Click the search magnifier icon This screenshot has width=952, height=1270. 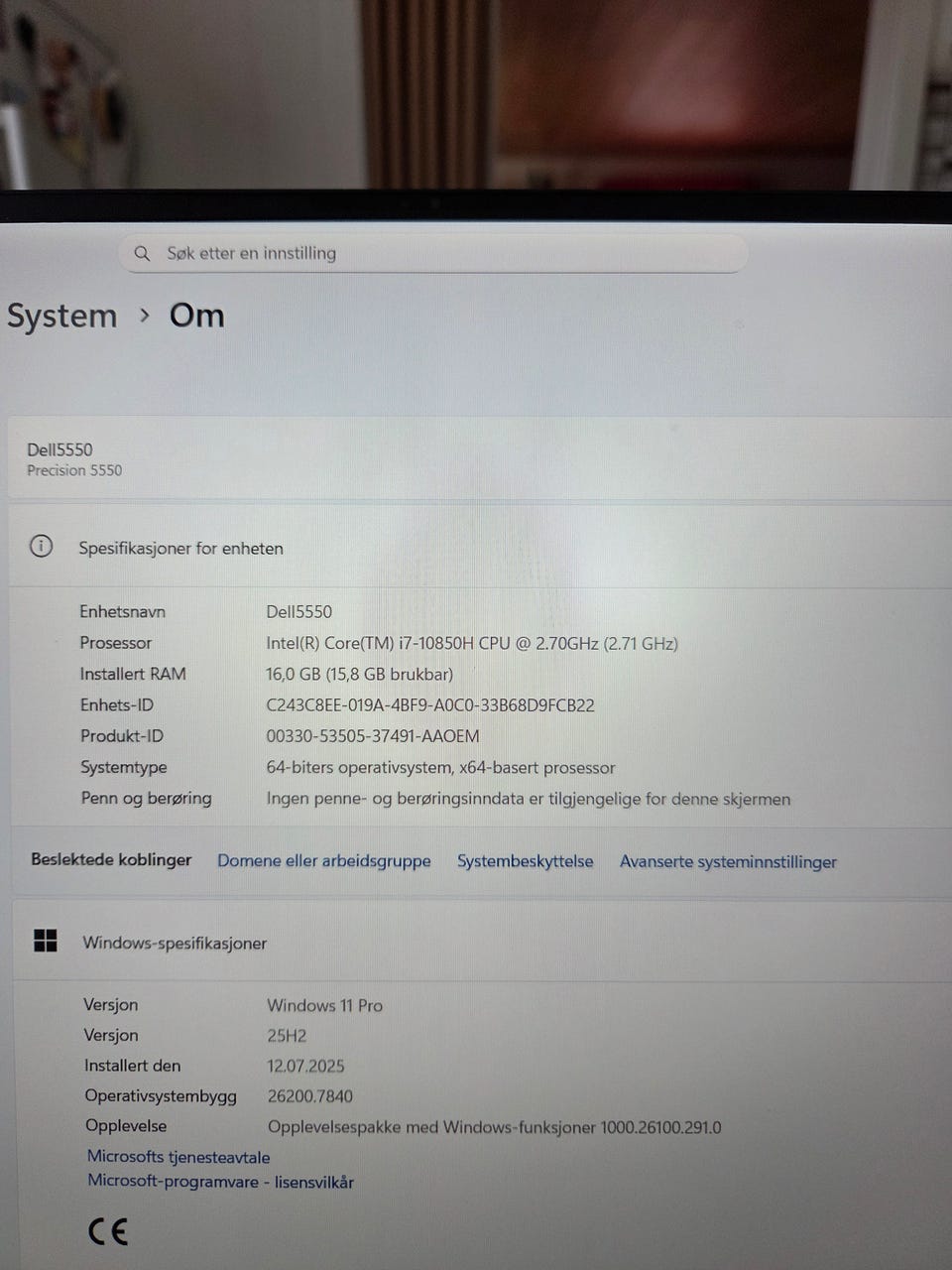[x=142, y=254]
